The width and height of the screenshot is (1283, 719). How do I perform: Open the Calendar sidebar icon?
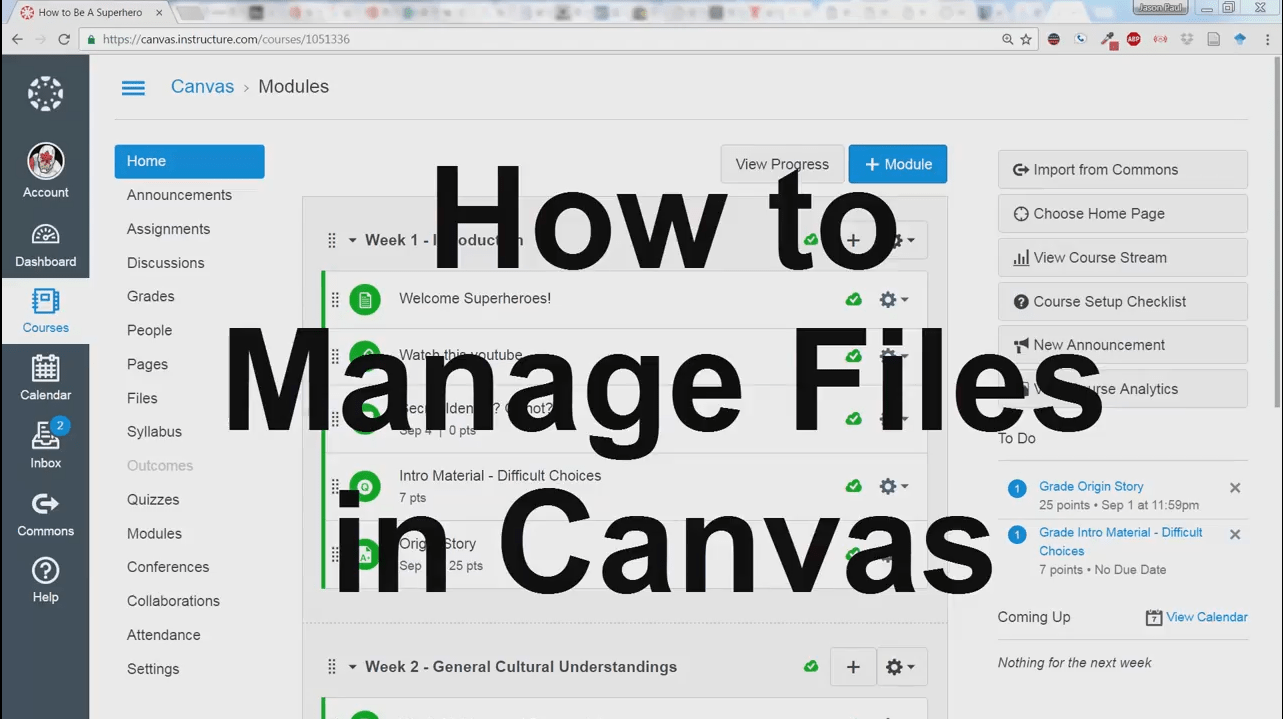(x=45, y=377)
